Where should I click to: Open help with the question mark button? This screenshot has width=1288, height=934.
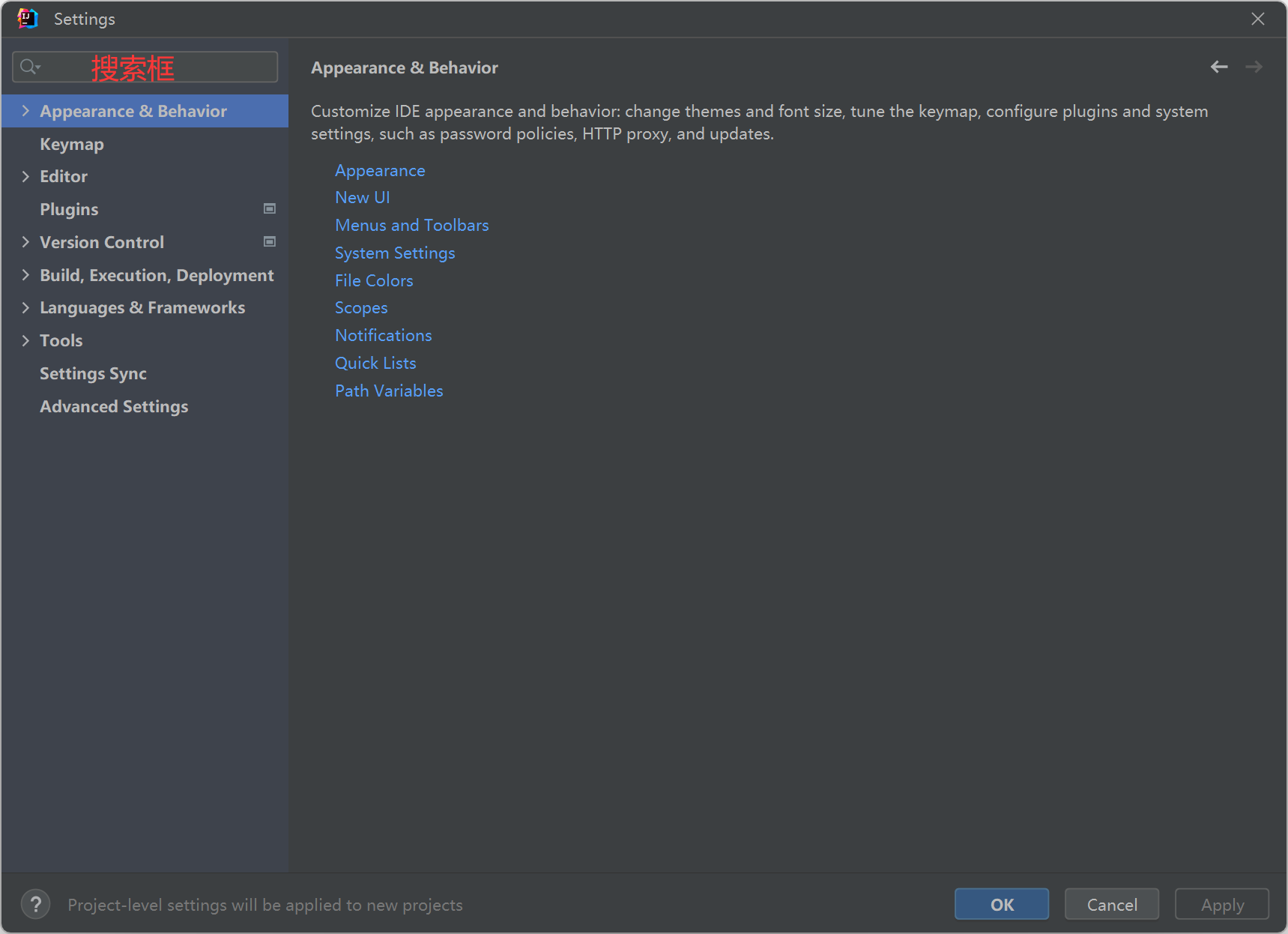click(36, 904)
